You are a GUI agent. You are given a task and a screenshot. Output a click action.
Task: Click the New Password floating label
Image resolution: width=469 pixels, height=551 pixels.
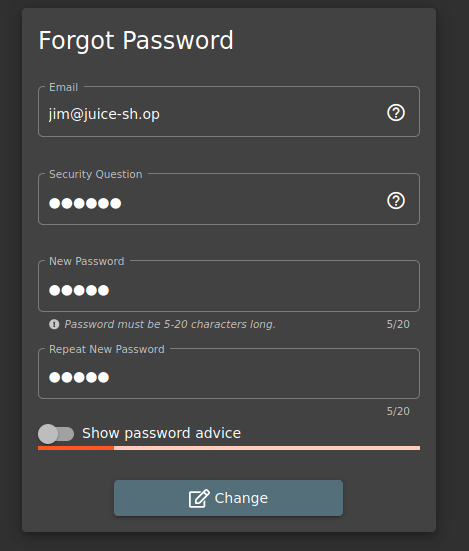pyautogui.click(x=87, y=261)
